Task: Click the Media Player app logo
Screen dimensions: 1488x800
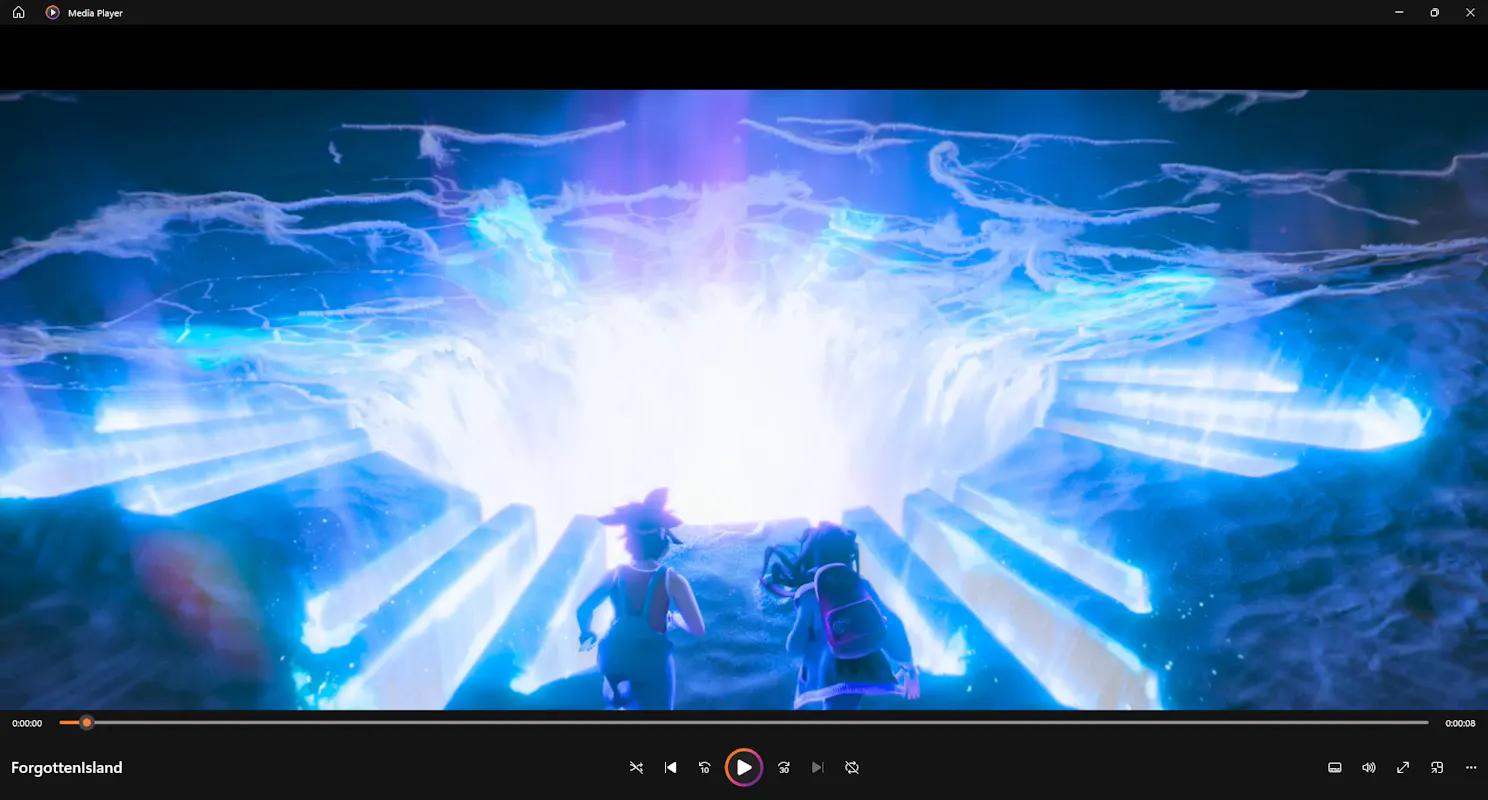Action: click(52, 13)
